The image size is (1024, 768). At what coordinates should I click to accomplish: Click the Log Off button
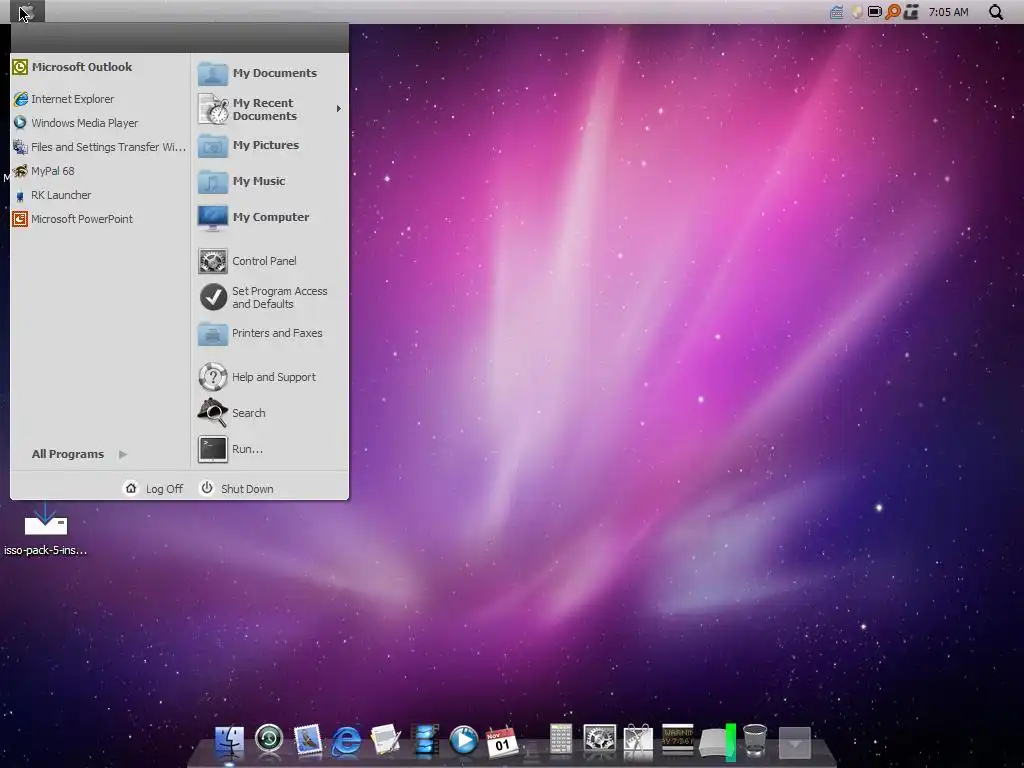pos(154,488)
